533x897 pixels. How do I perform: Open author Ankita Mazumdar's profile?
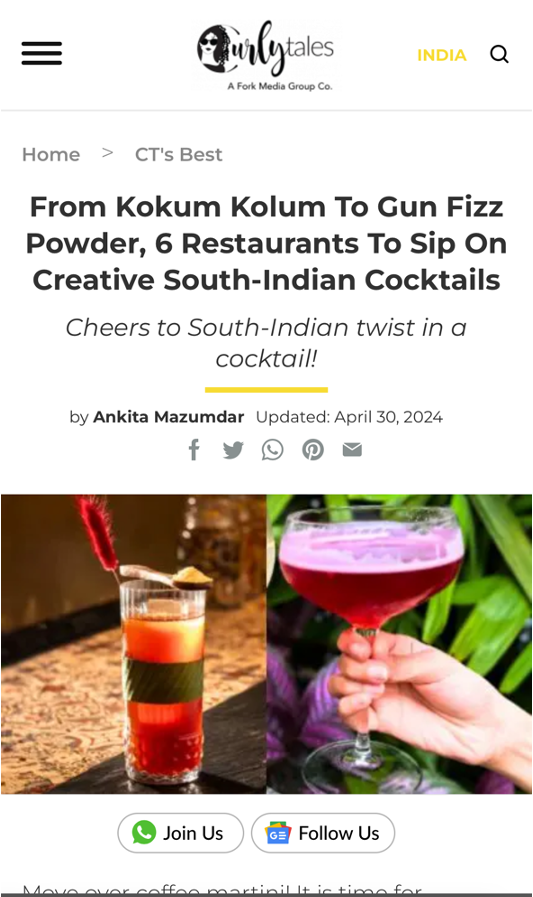169,417
